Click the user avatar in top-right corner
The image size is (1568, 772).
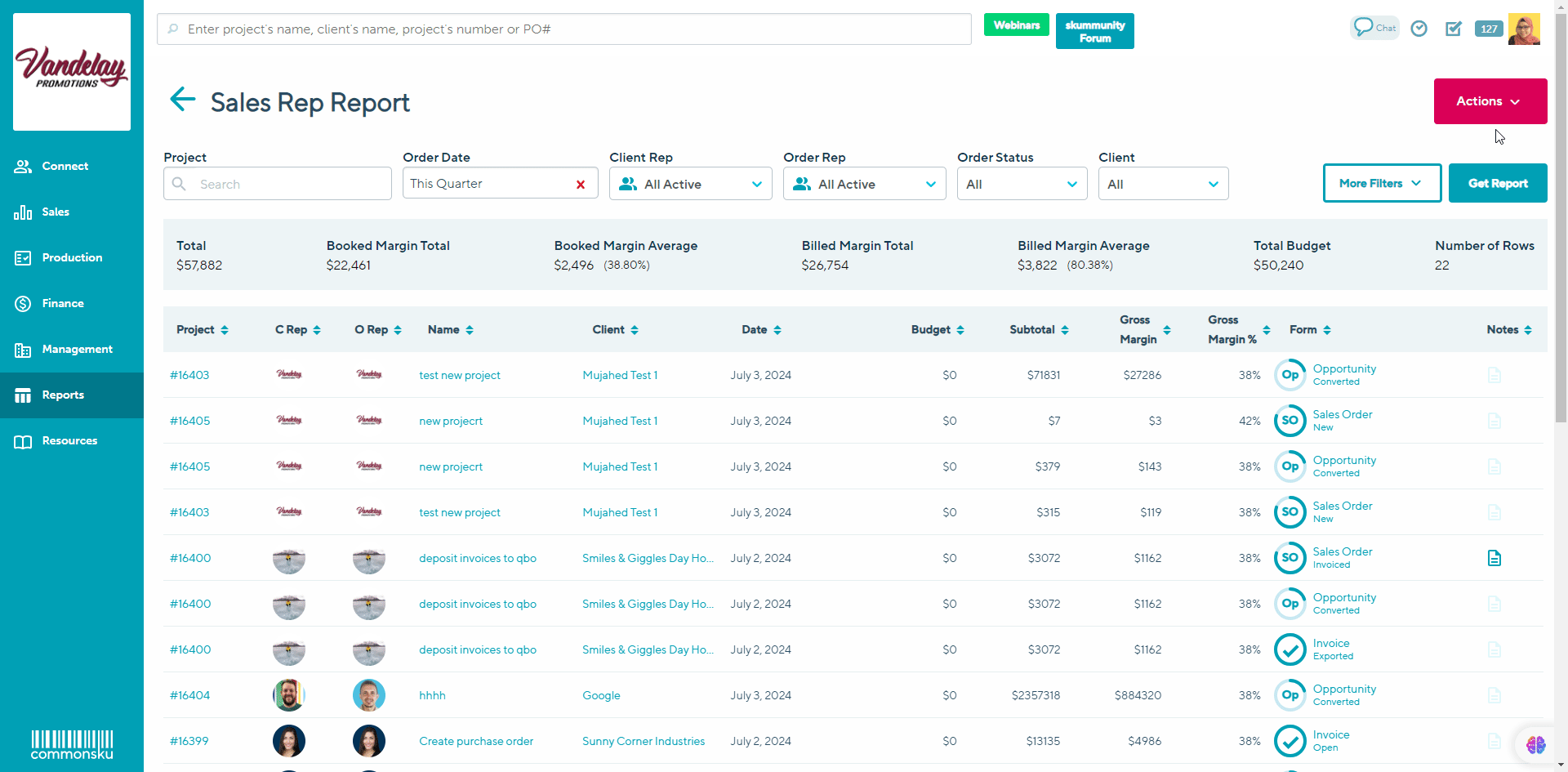[1524, 29]
